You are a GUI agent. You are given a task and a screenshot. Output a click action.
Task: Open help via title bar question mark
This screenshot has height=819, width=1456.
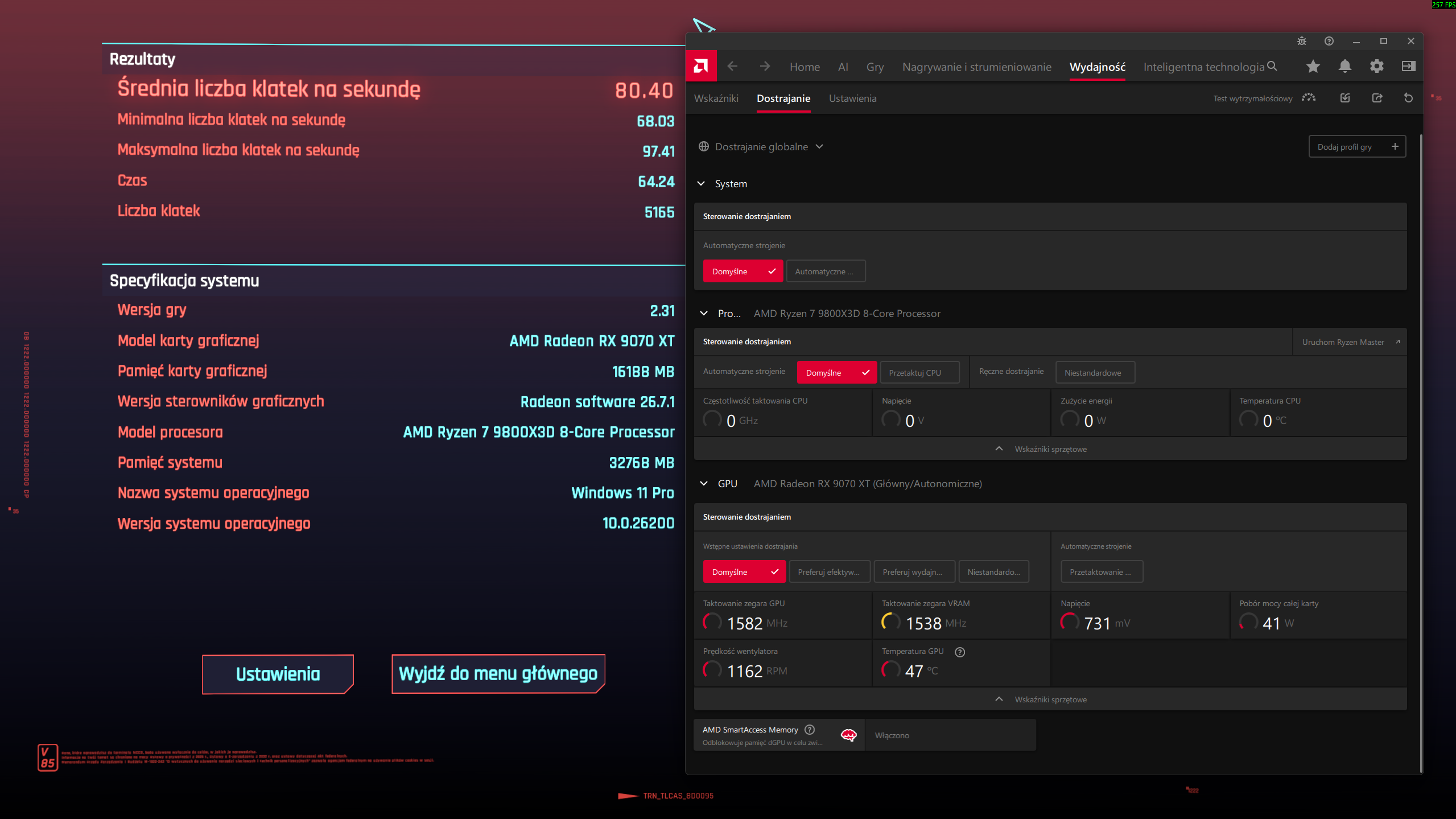point(1329,41)
